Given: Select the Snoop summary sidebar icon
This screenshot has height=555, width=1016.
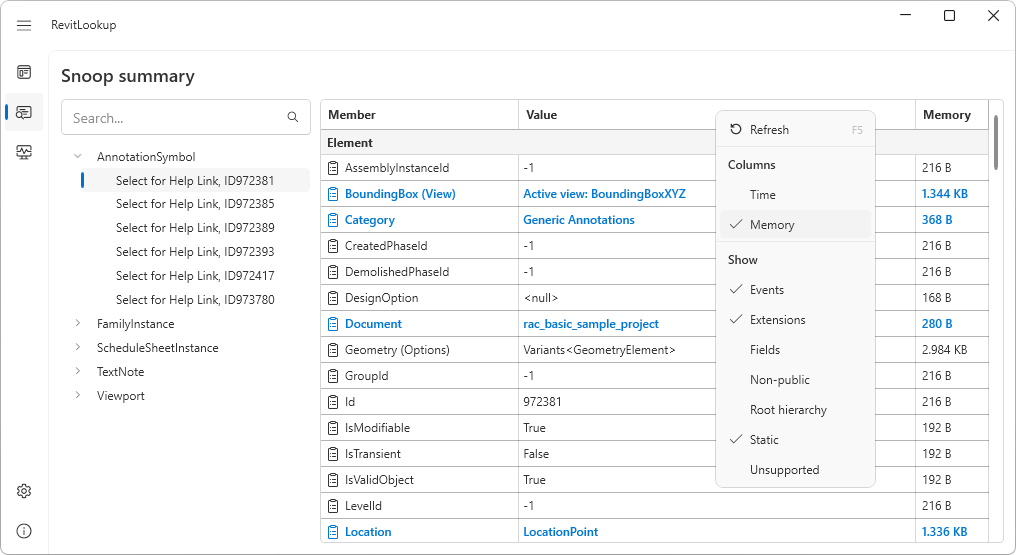Looking at the screenshot, I should click(24, 112).
